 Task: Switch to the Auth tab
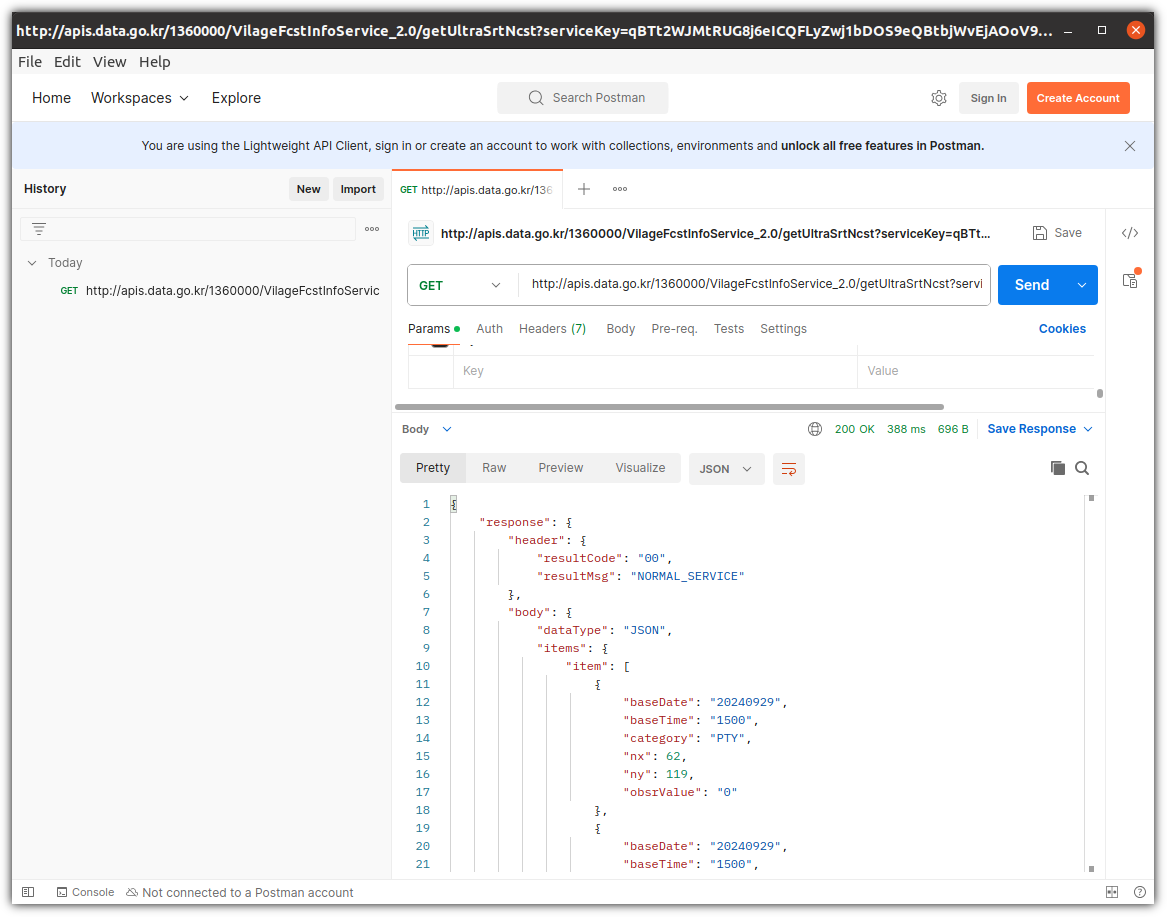pyautogui.click(x=490, y=329)
